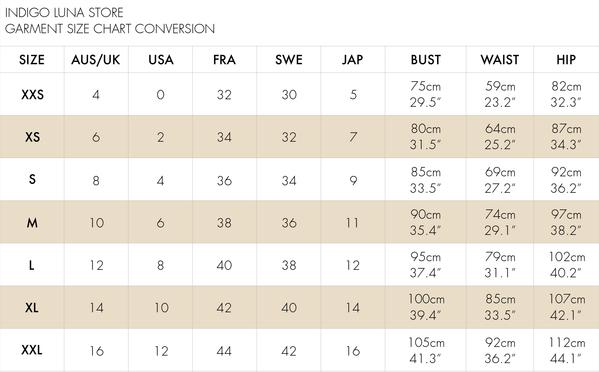
Task: Select the AUS/UK column header
Action: (96, 60)
